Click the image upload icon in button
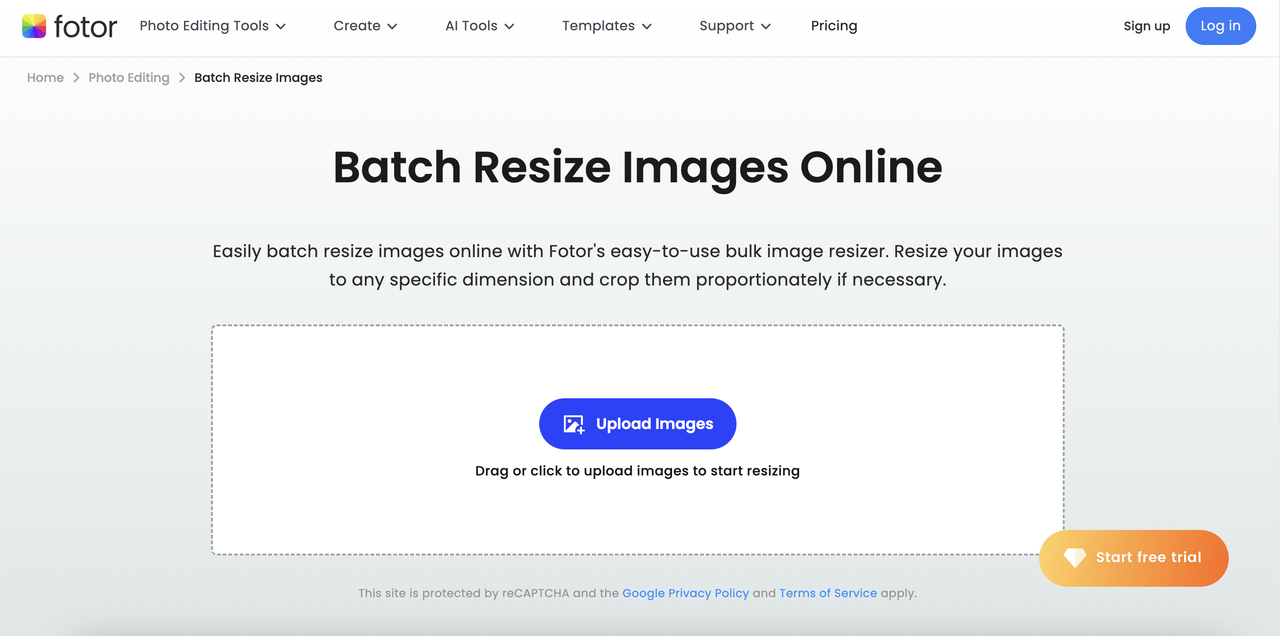The height and width of the screenshot is (636, 1280). click(574, 424)
